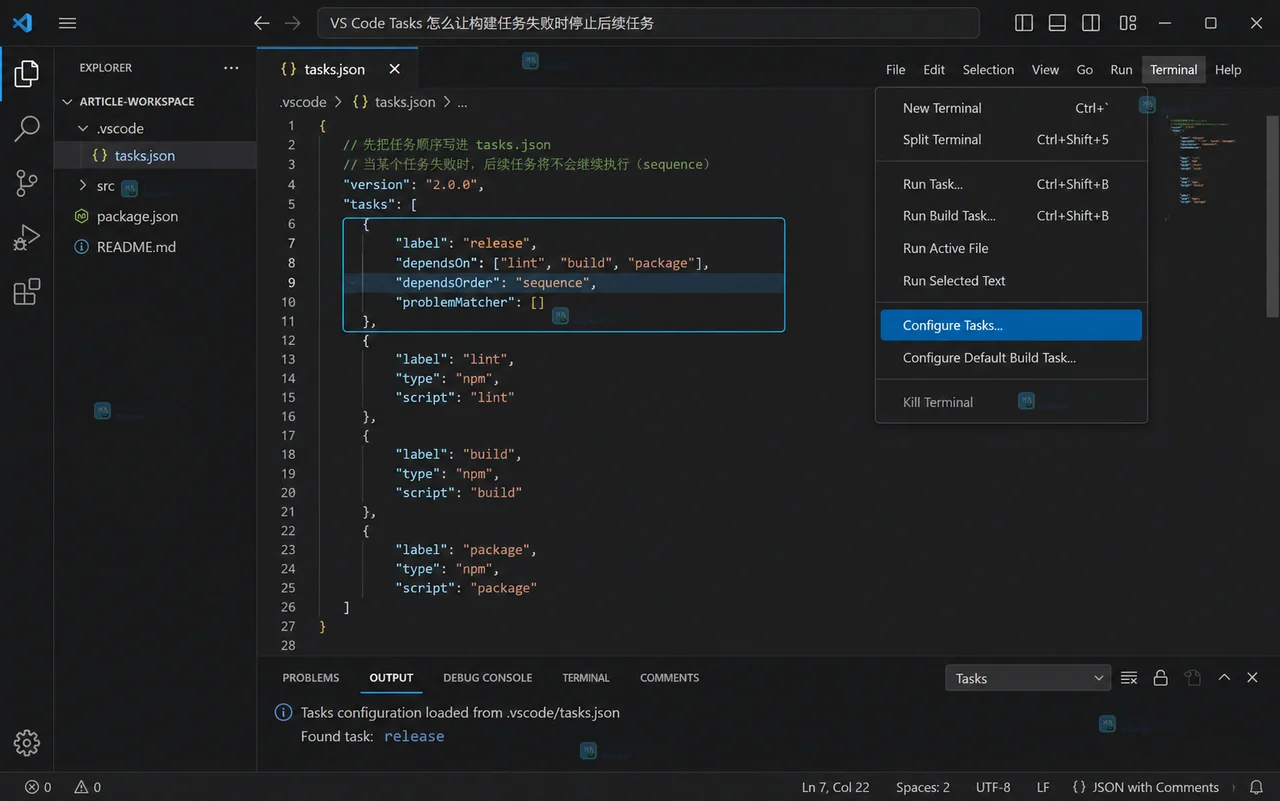Close the bottom panel with X
1280x801 pixels.
pyautogui.click(x=1252, y=678)
